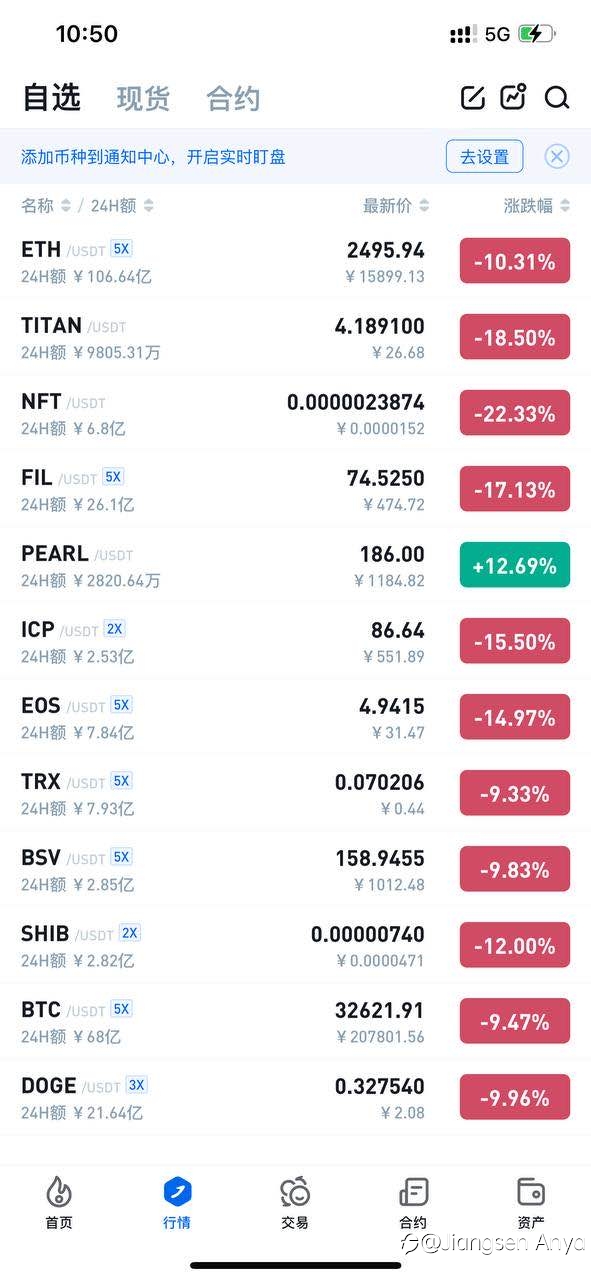The width and height of the screenshot is (591, 1280).
Task: Dismiss the notification banner with X icon
Action: 557,156
